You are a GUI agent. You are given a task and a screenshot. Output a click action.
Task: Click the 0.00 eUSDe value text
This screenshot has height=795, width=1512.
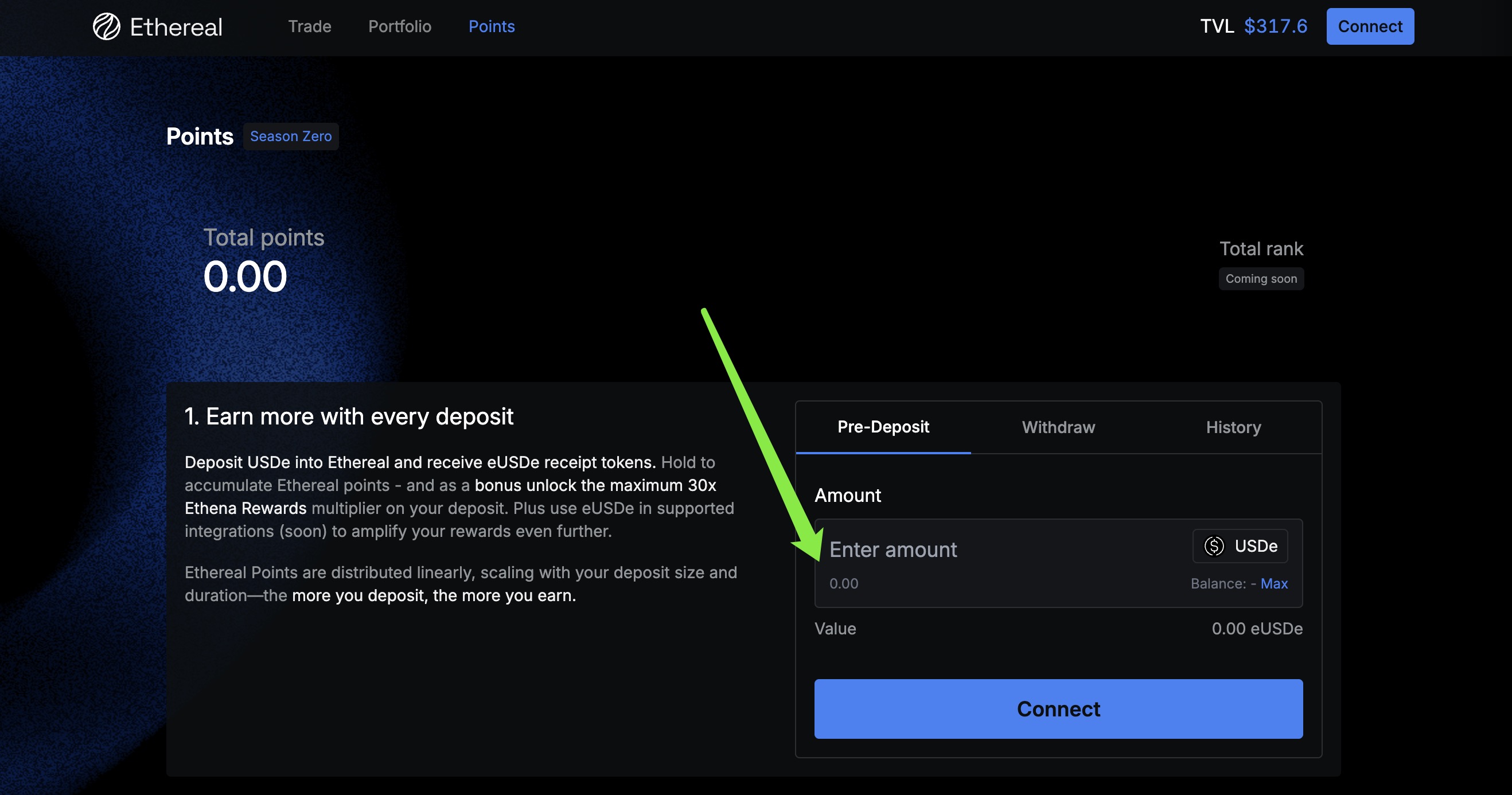pyautogui.click(x=1257, y=629)
